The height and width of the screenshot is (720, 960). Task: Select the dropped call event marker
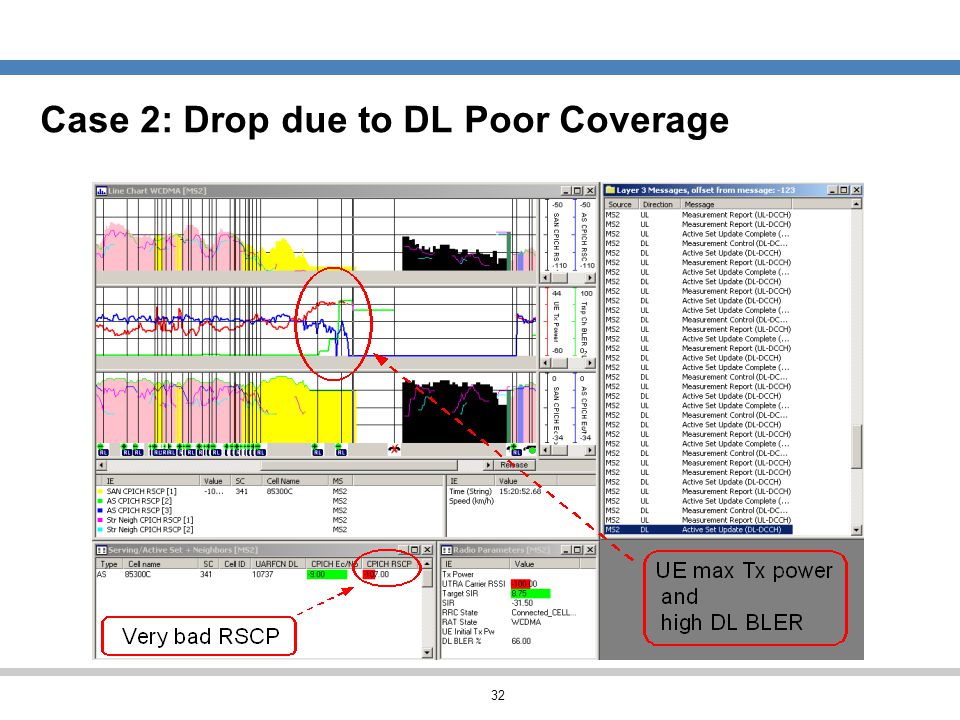click(x=394, y=449)
